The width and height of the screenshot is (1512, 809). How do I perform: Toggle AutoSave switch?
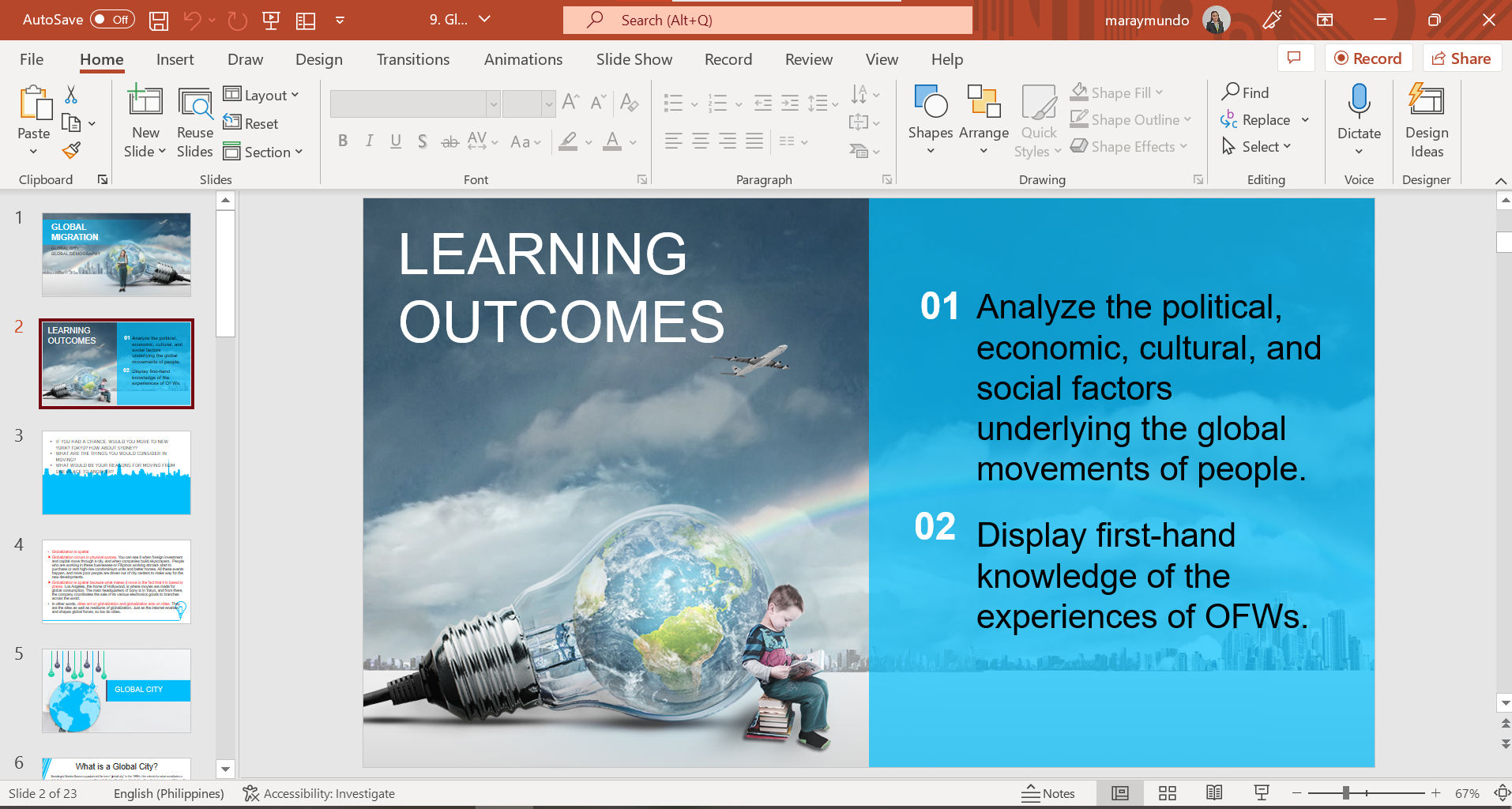pos(112,20)
